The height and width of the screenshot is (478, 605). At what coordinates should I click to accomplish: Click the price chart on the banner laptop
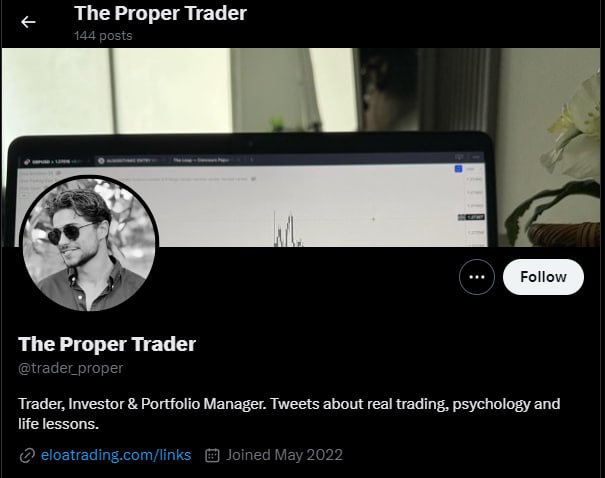[287, 230]
